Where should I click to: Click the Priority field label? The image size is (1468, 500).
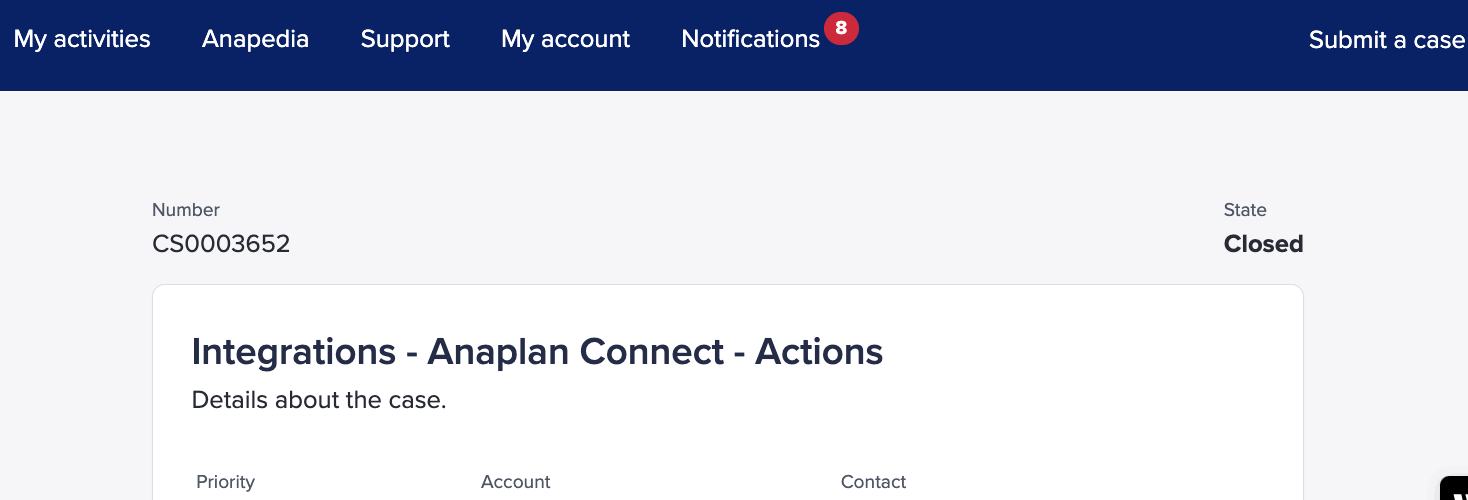(225, 482)
